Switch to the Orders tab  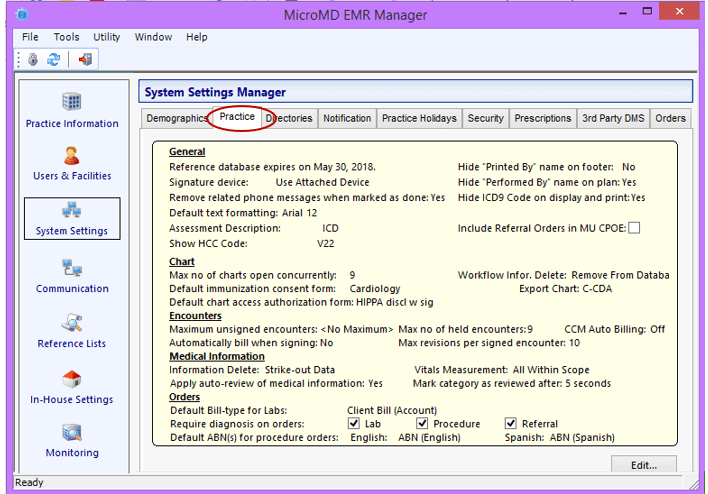point(671,118)
